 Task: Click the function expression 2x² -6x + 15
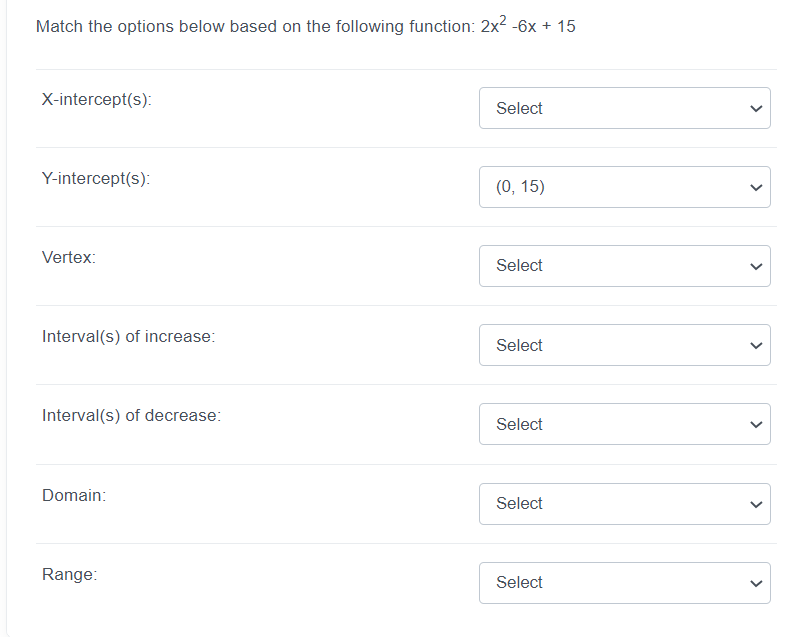(528, 26)
